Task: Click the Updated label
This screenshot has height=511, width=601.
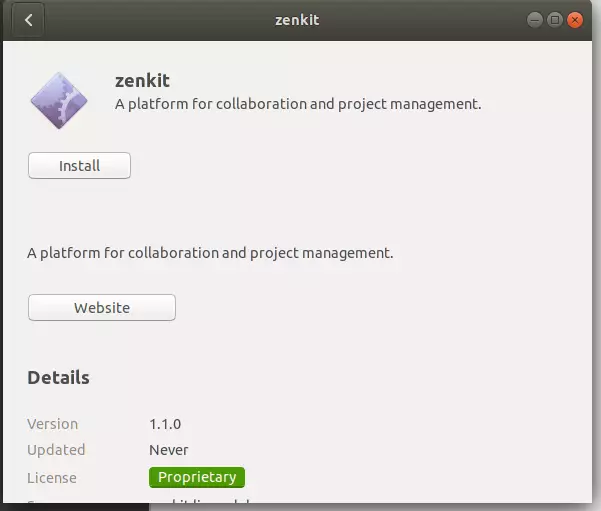Action: click(x=56, y=450)
